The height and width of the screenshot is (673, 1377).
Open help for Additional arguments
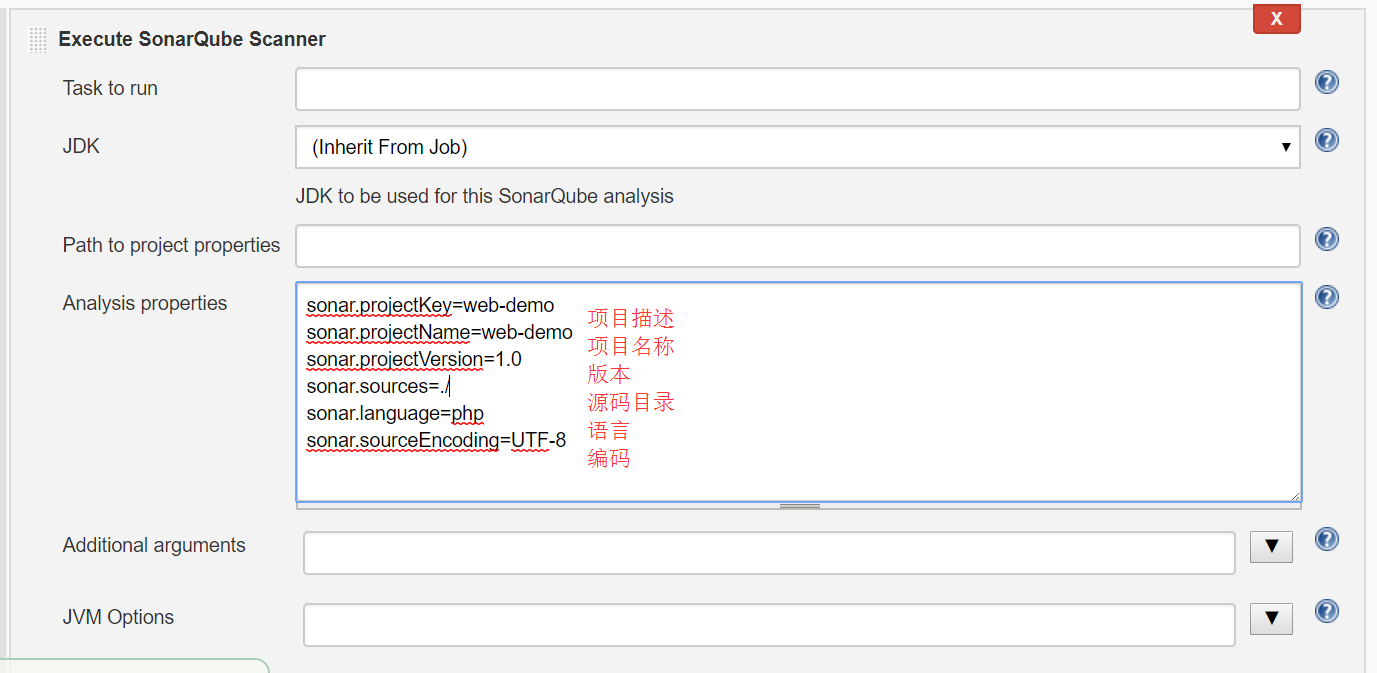click(1327, 539)
